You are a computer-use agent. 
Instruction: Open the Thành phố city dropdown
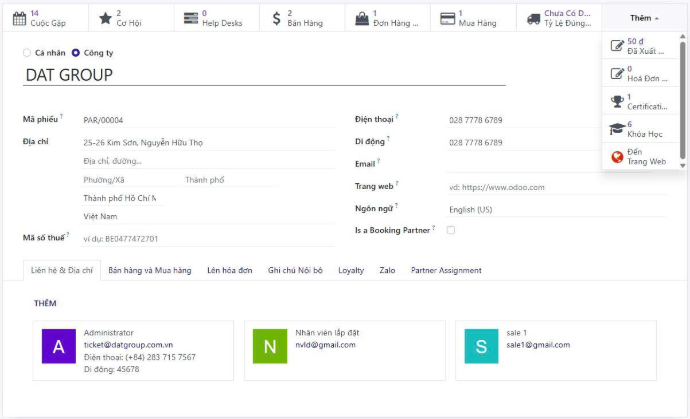point(231,180)
